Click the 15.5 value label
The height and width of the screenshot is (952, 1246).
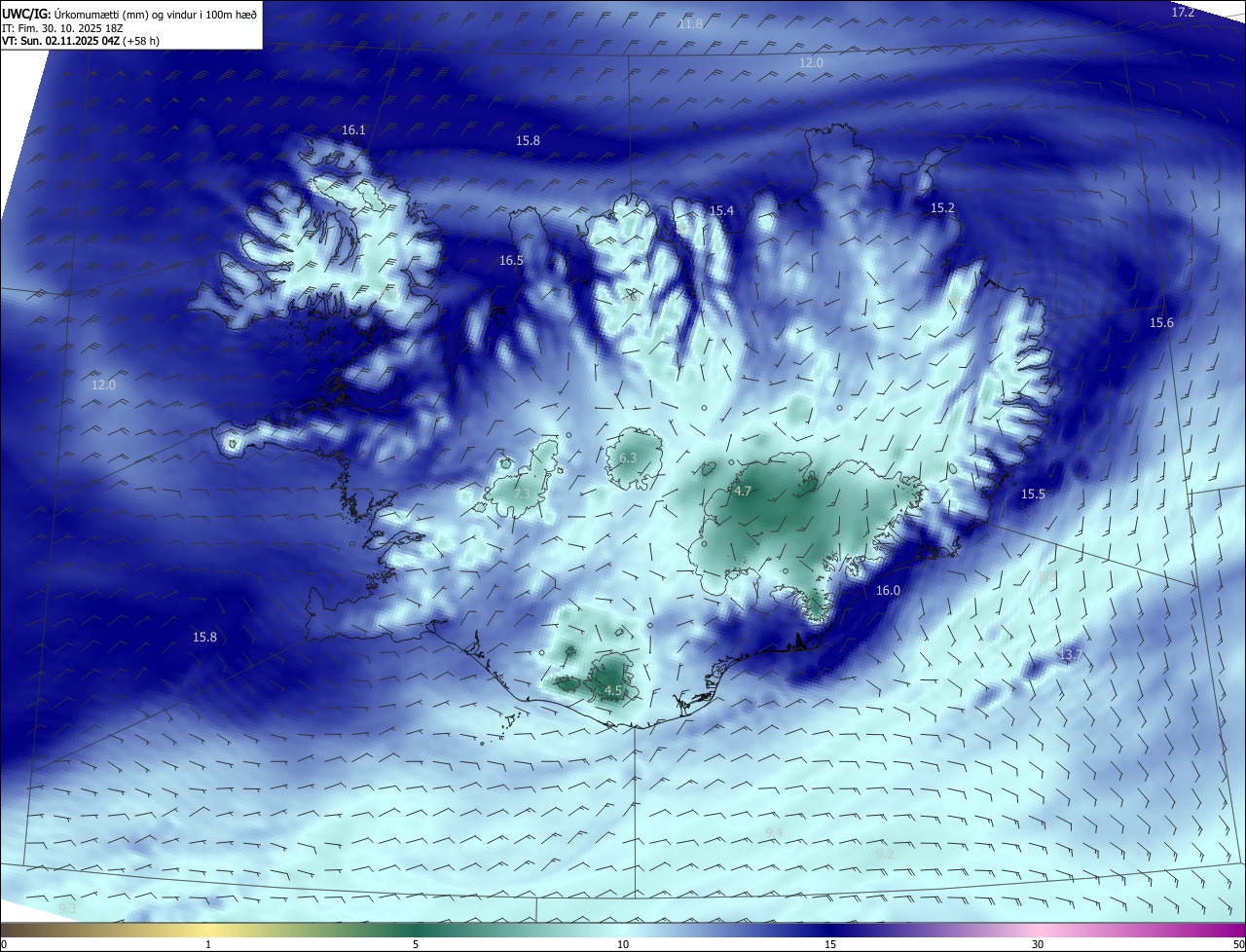pyautogui.click(x=1033, y=494)
